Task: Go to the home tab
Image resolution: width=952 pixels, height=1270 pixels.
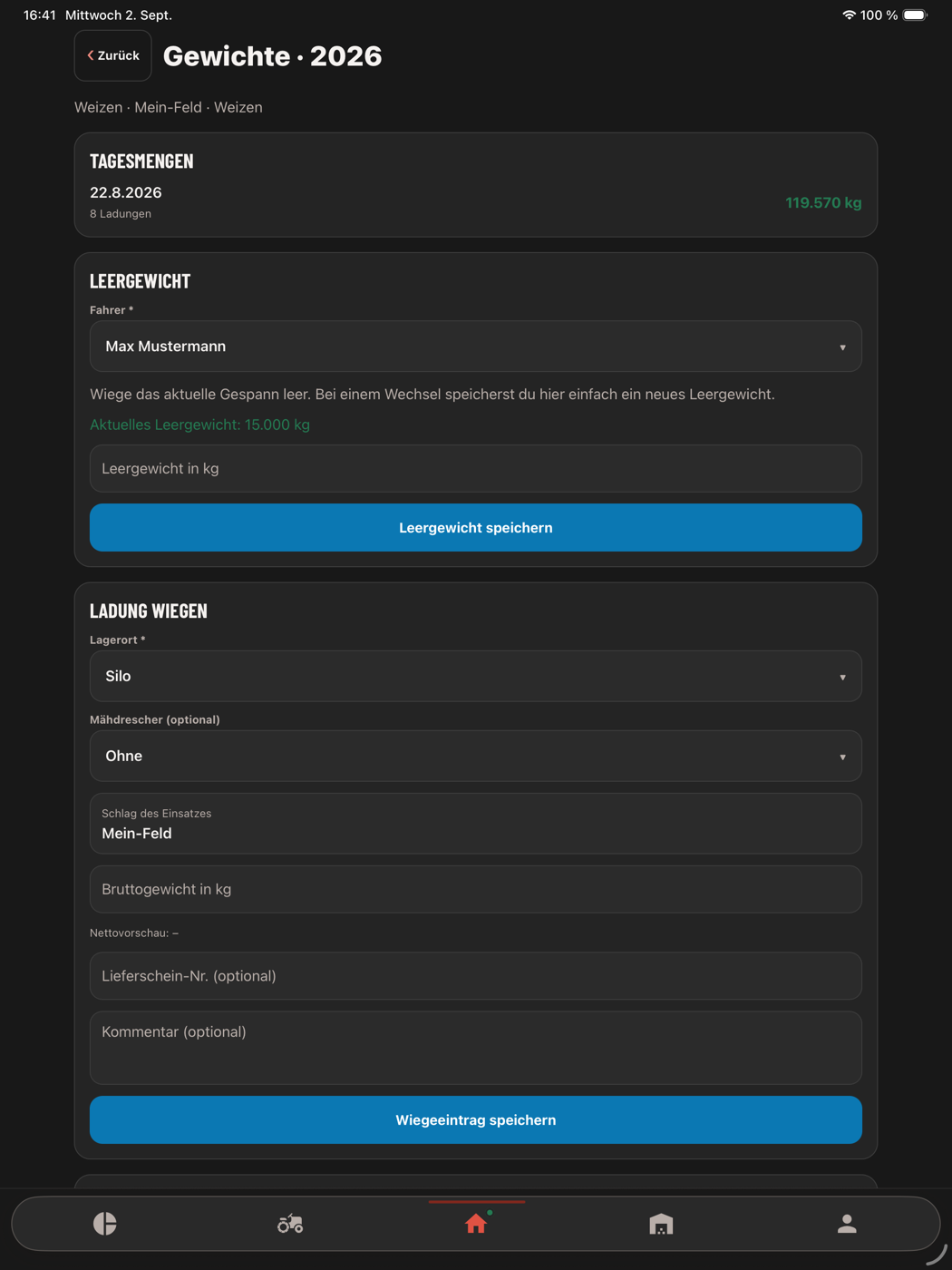Action: pos(476,1224)
